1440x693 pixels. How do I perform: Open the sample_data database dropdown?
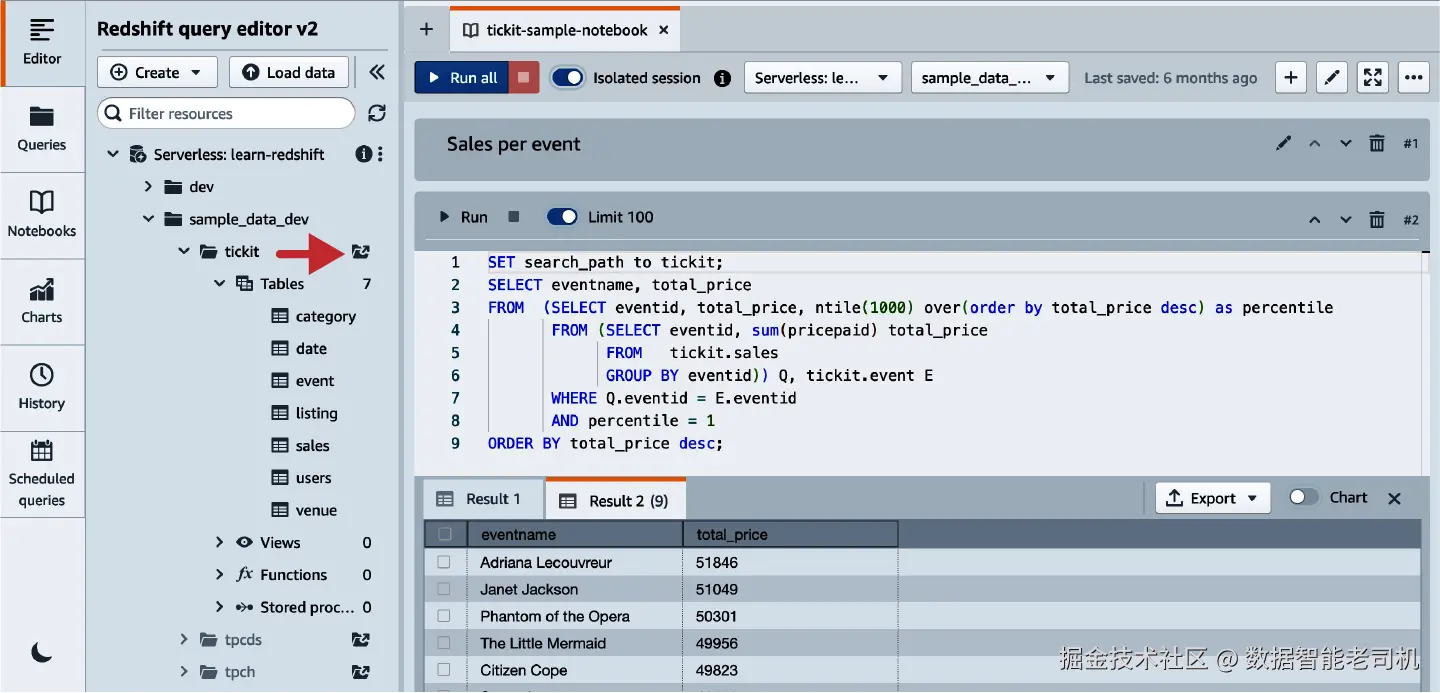pyautogui.click(x=988, y=78)
